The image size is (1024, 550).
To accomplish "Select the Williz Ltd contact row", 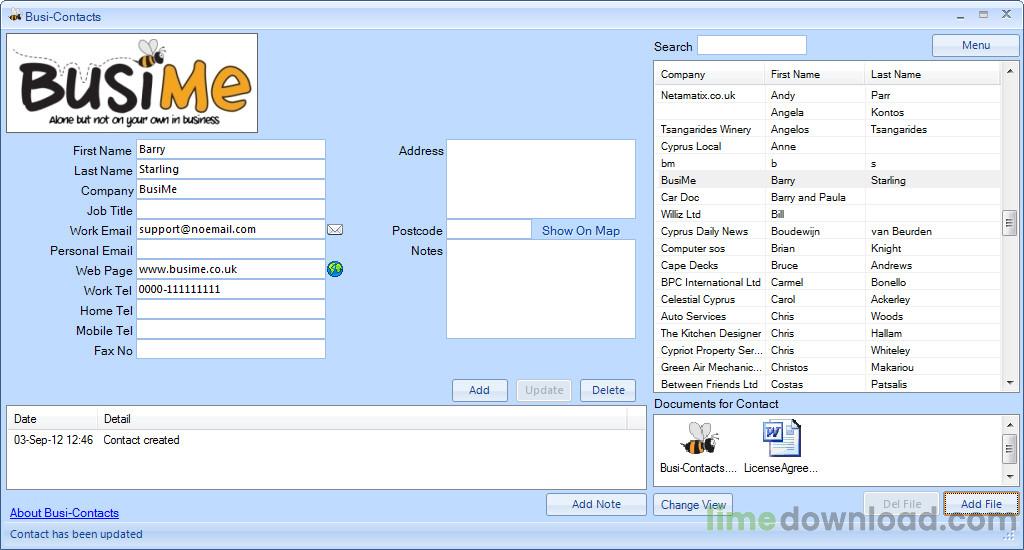I will tap(827, 214).
